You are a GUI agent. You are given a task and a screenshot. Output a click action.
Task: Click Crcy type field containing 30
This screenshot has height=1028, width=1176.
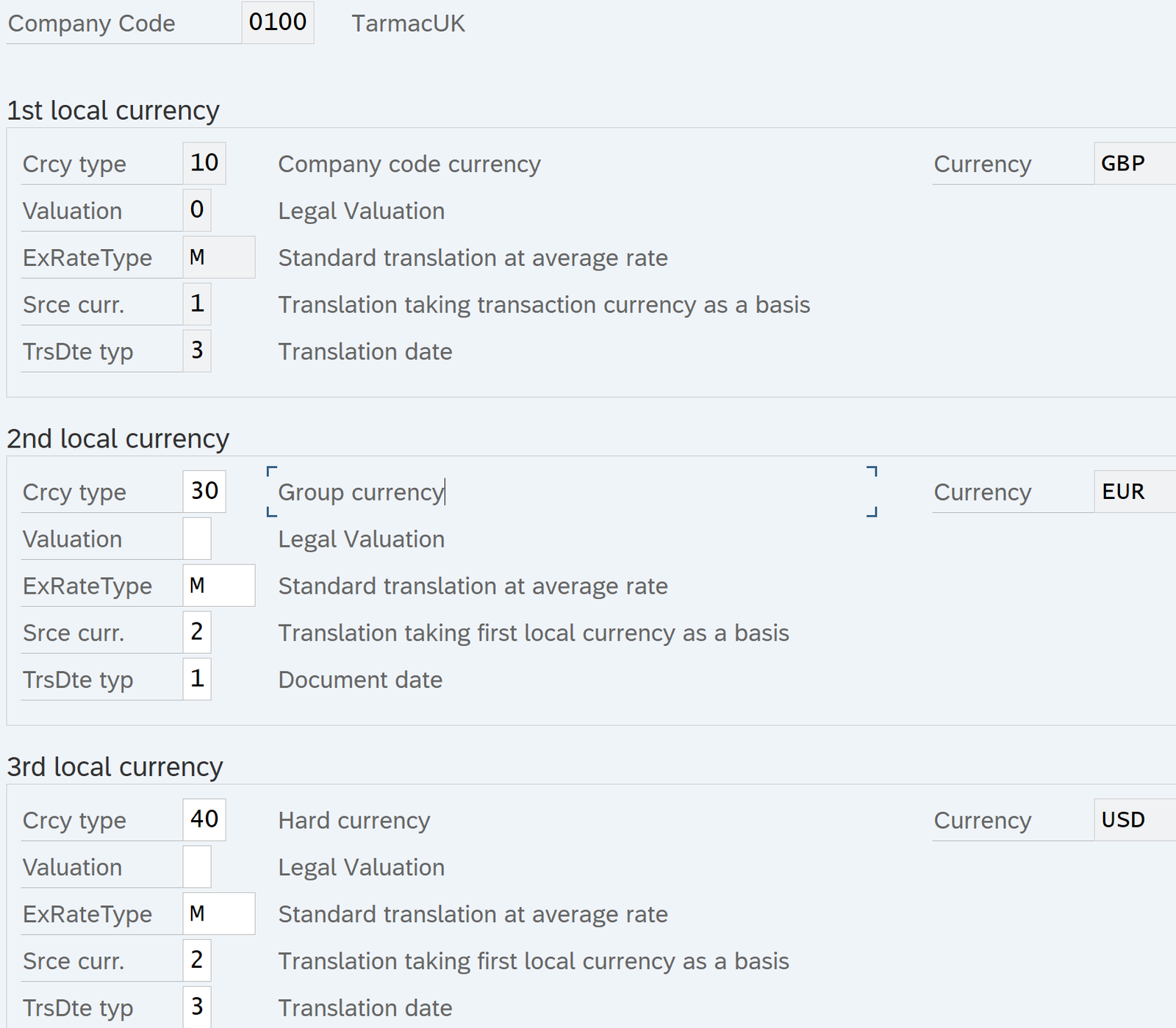pyautogui.click(x=204, y=492)
